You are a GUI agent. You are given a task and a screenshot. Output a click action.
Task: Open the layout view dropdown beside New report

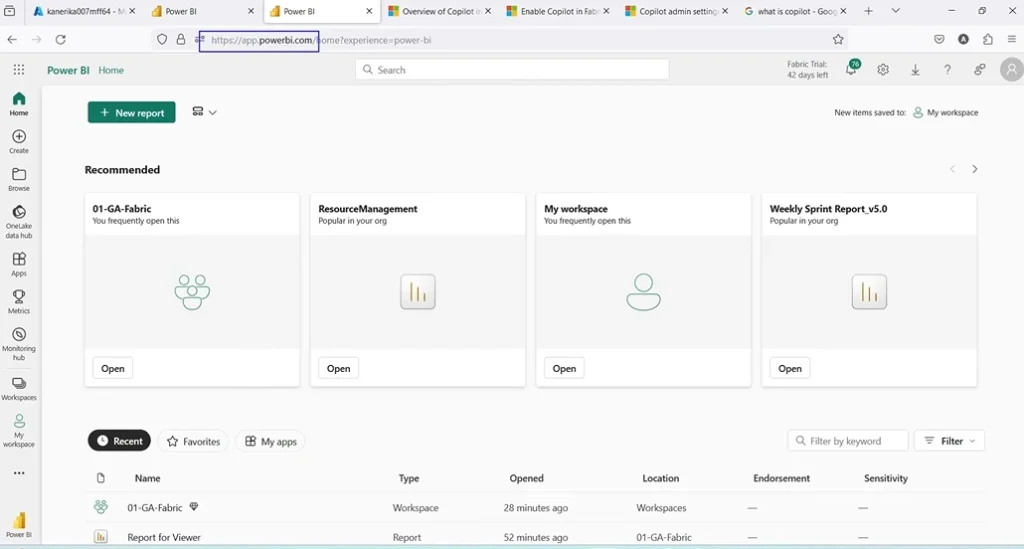204,112
